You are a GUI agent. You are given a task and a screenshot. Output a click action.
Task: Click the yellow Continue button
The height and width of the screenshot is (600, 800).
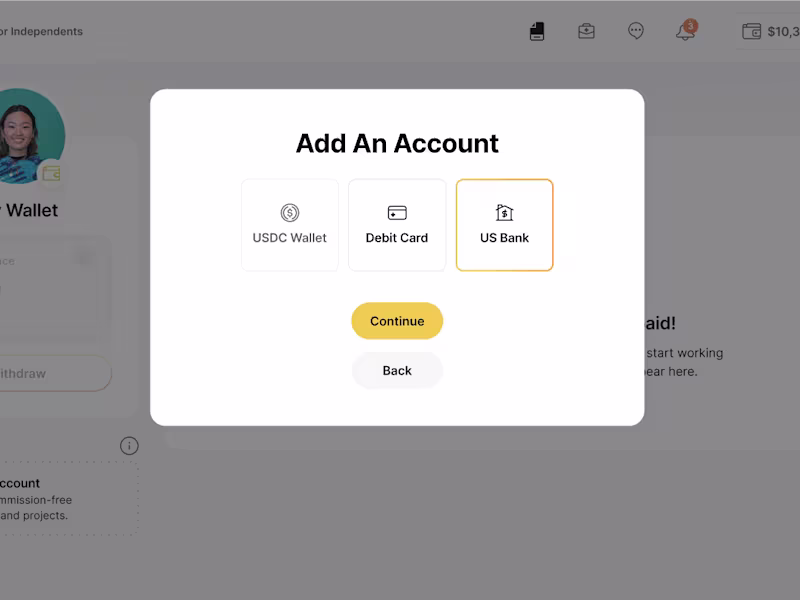(397, 321)
